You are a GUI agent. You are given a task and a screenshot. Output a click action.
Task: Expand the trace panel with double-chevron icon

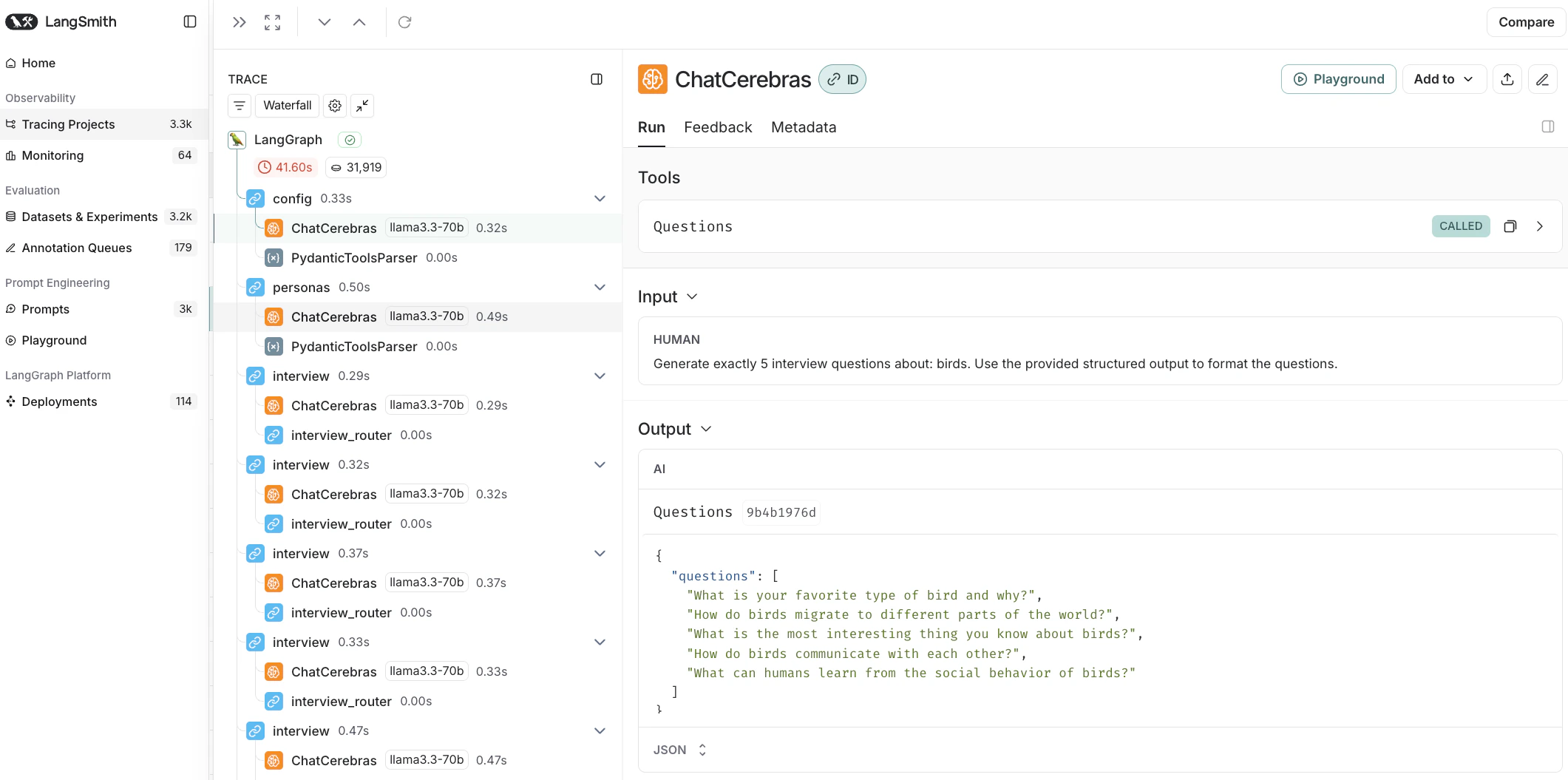[239, 22]
